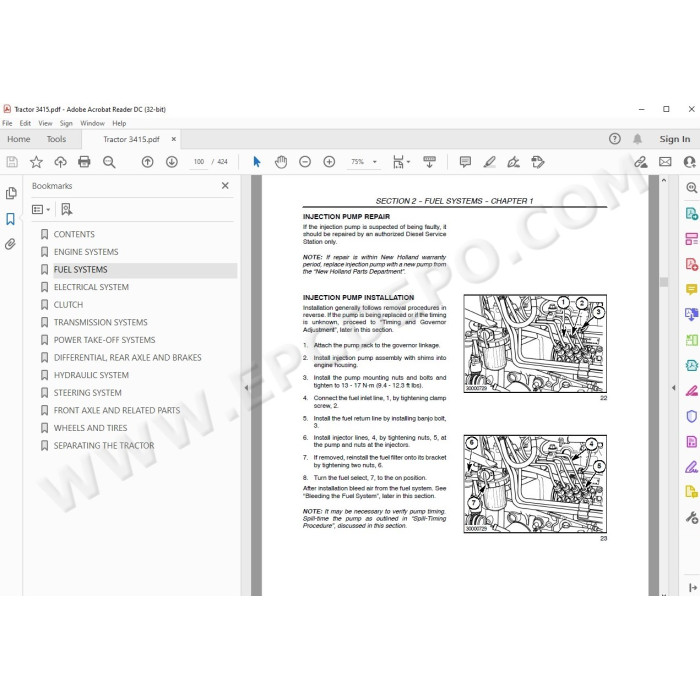Open the ENGINE SYSTEMS bookmark
Screen dimensions: 700x700
click(x=86, y=252)
